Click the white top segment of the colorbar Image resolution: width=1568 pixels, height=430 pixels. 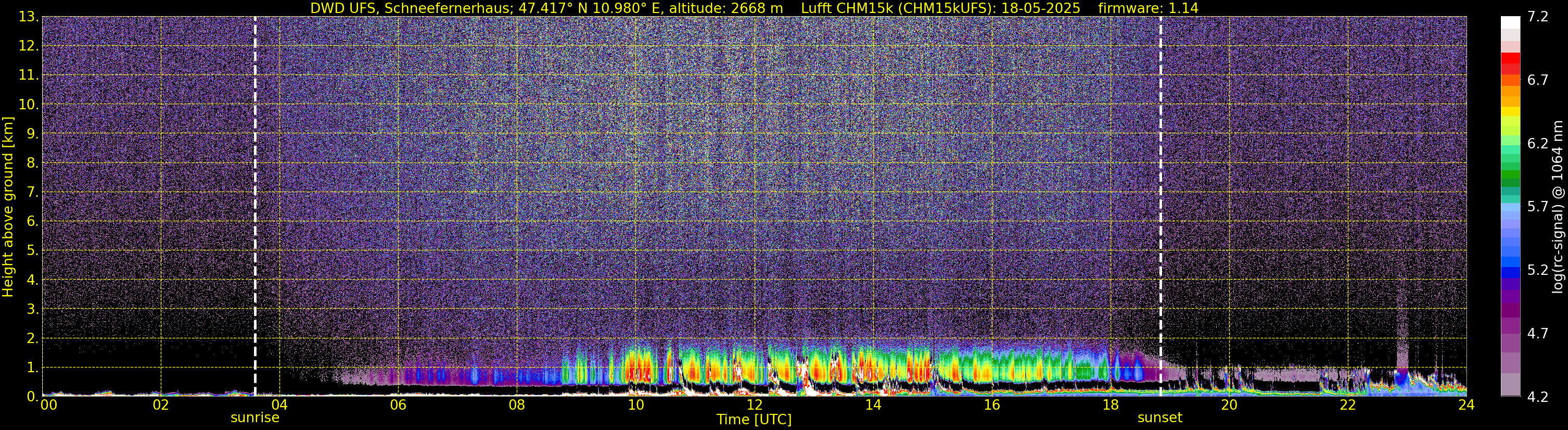point(1510,22)
